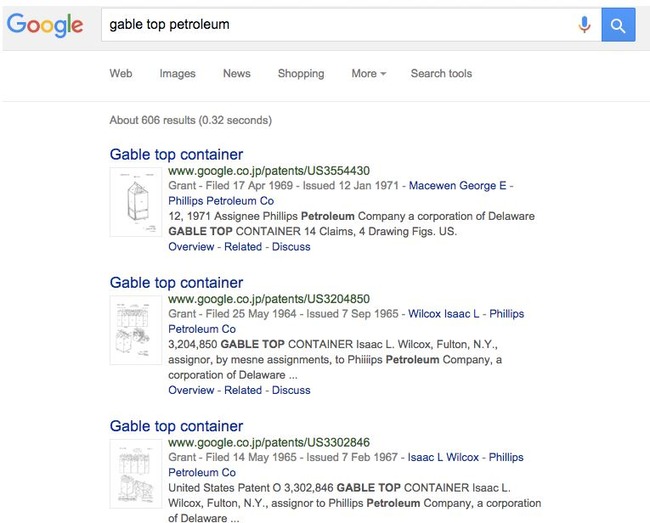This screenshot has width=650, height=523.
Task: Click snippet 14 Claims, 4 Drawing Figs. US.
Action: 380,231
